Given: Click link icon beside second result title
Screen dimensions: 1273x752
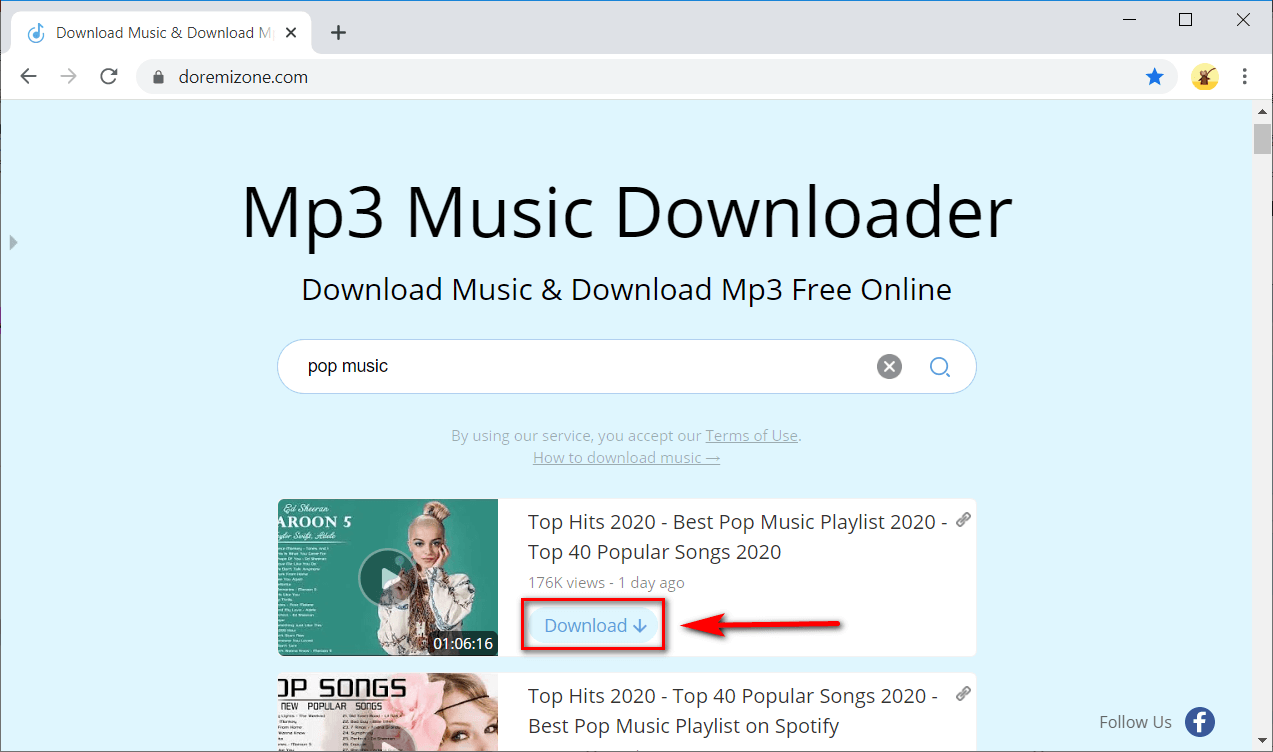Looking at the screenshot, I should (963, 694).
